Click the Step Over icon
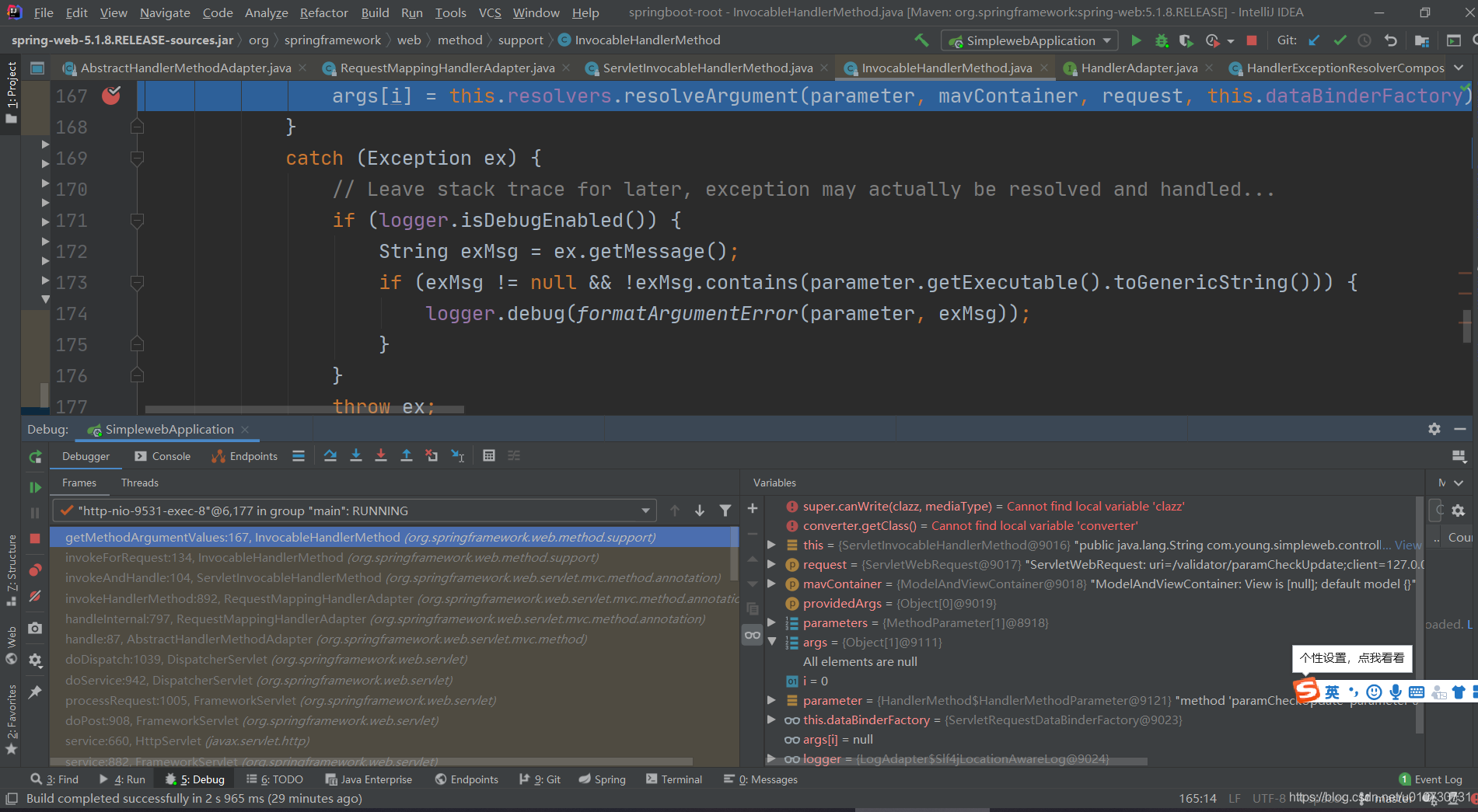This screenshot has height=812, width=1478. point(330,456)
